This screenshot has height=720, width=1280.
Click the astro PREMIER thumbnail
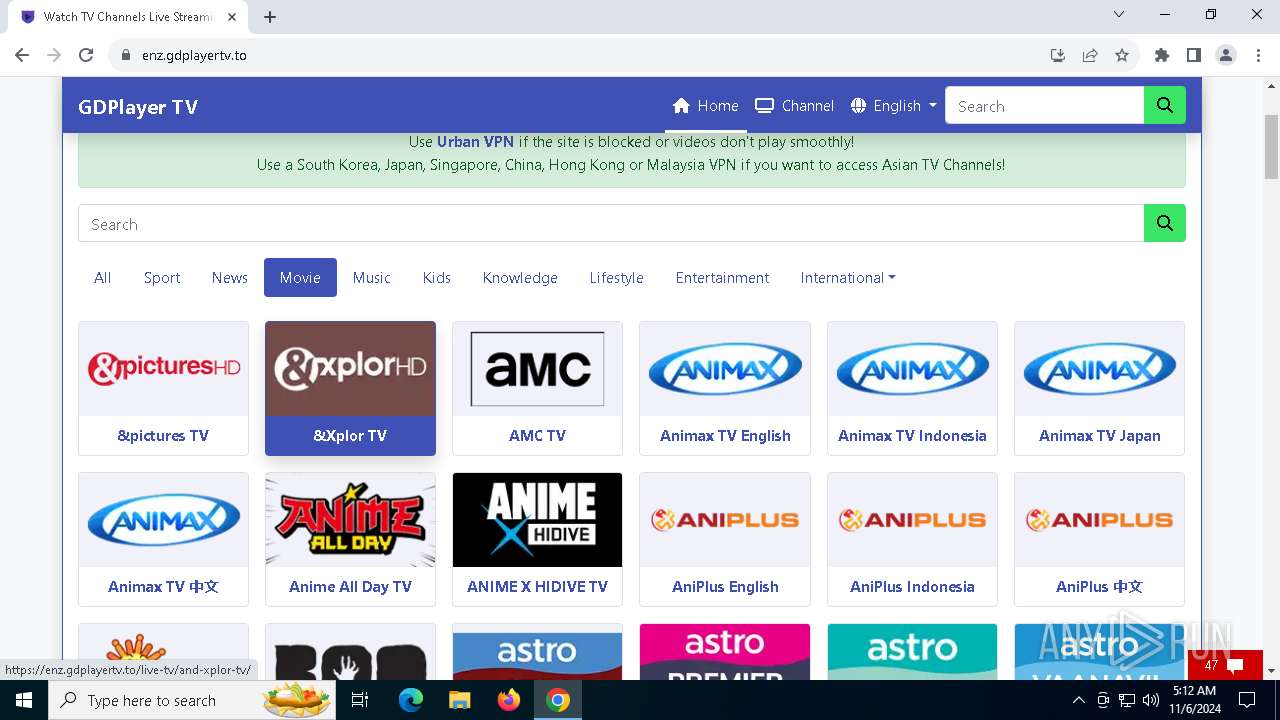click(725, 652)
